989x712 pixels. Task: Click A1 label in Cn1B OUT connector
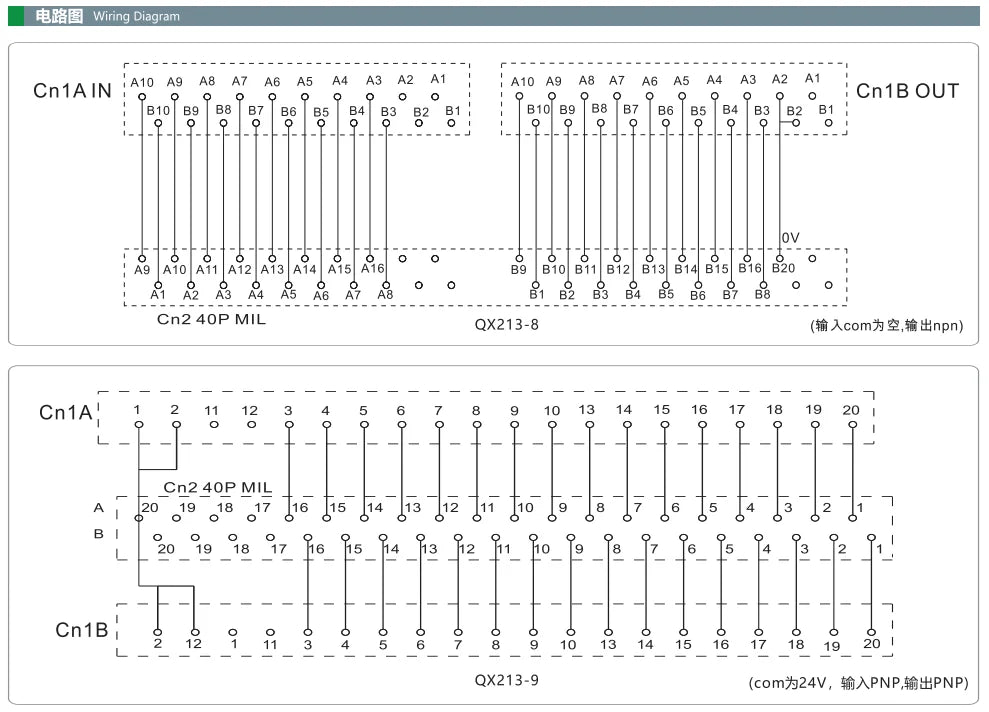[x=812, y=78]
